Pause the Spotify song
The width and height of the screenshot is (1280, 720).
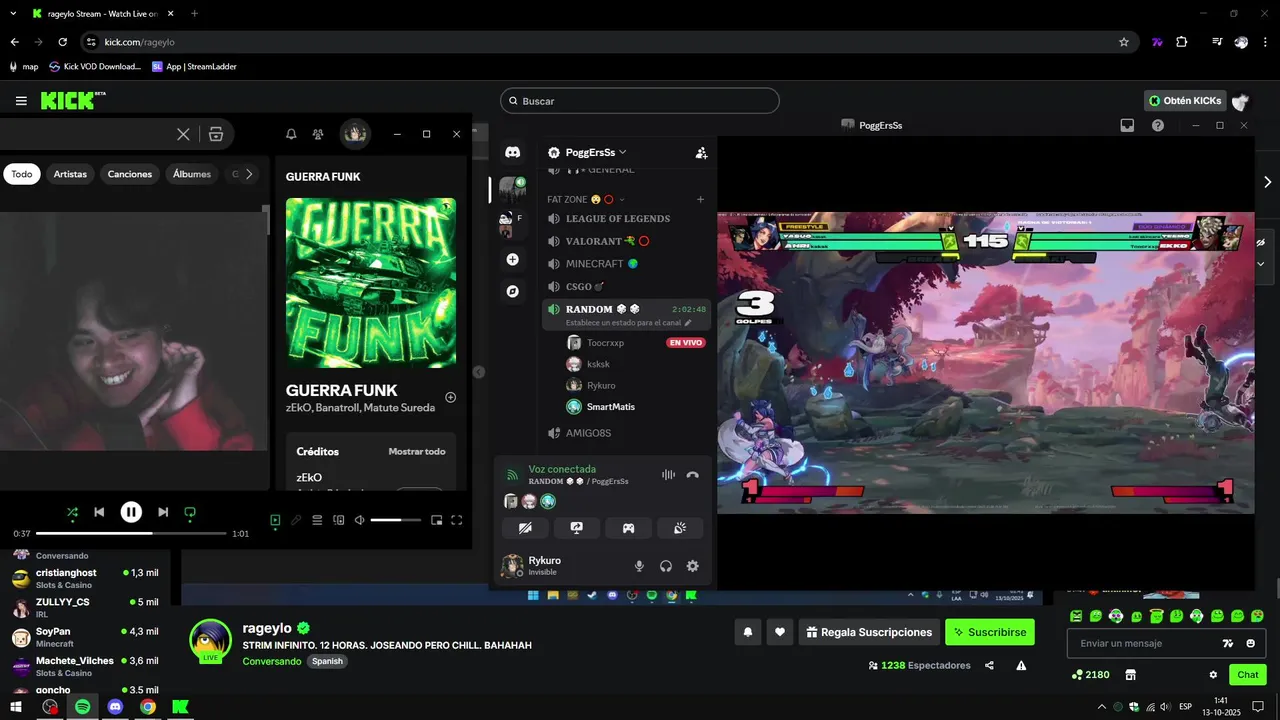[131, 512]
